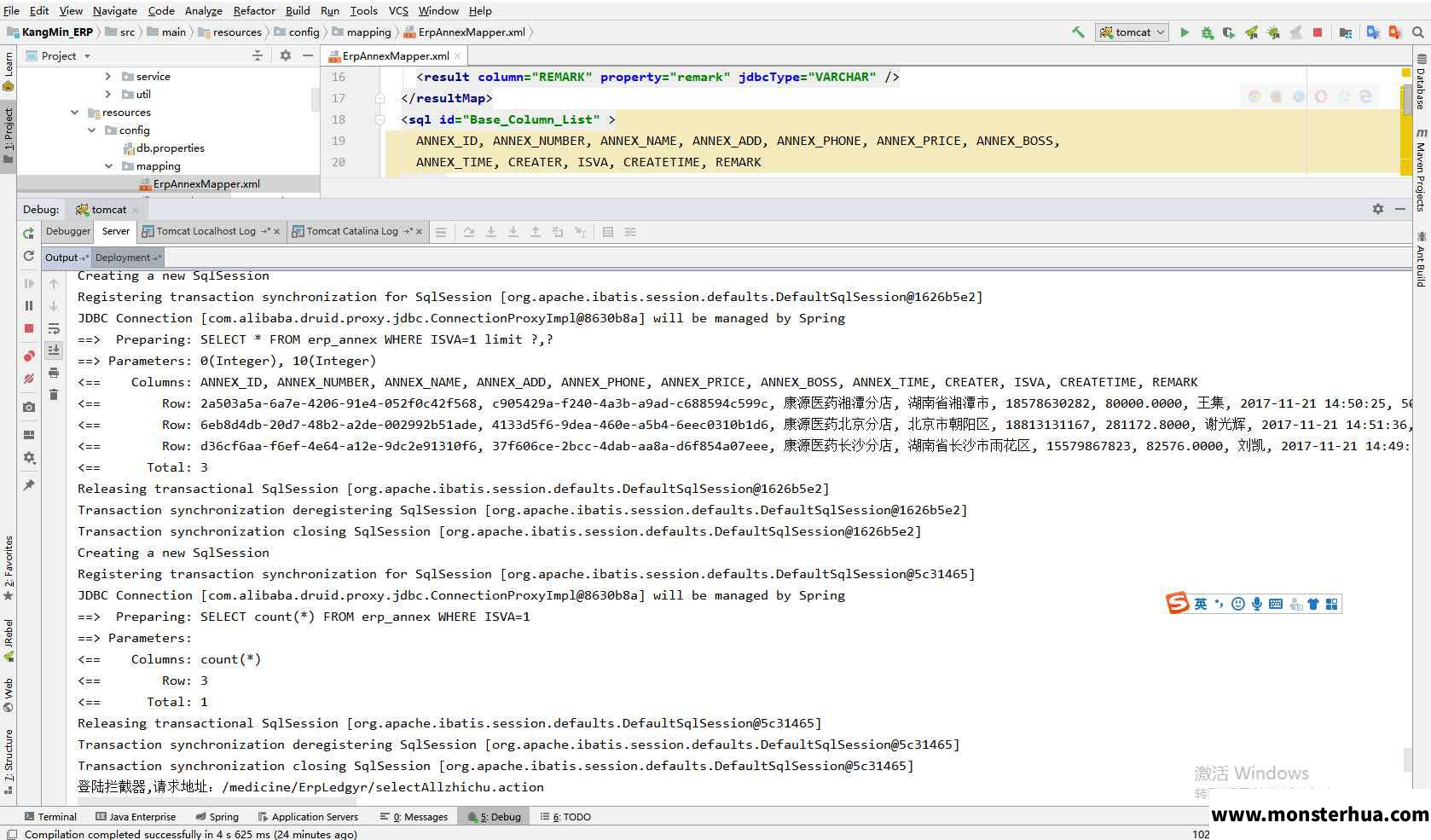The width and height of the screenshot is (1431, 840).
Task: Switch to the Debugger tab
Action: click(67, 231)
